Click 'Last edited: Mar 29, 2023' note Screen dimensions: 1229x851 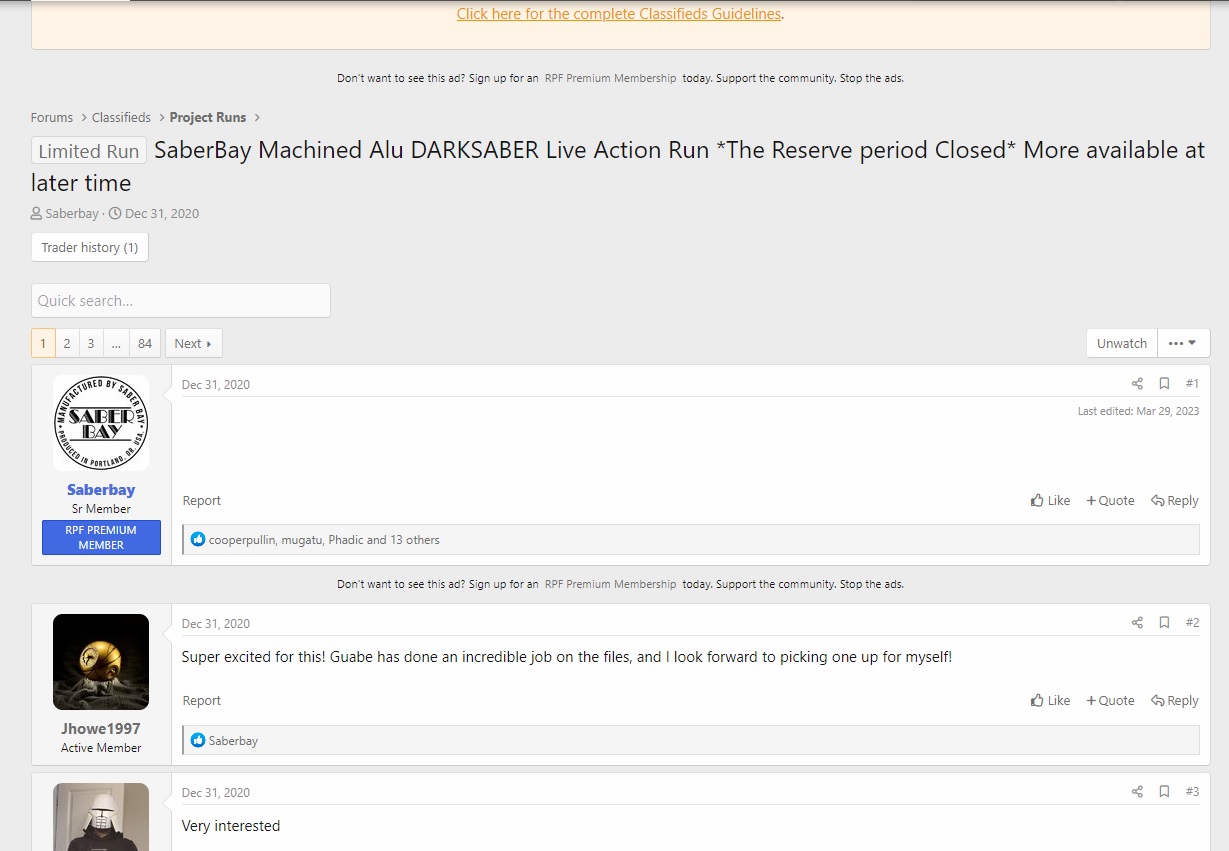point(1138,411)
